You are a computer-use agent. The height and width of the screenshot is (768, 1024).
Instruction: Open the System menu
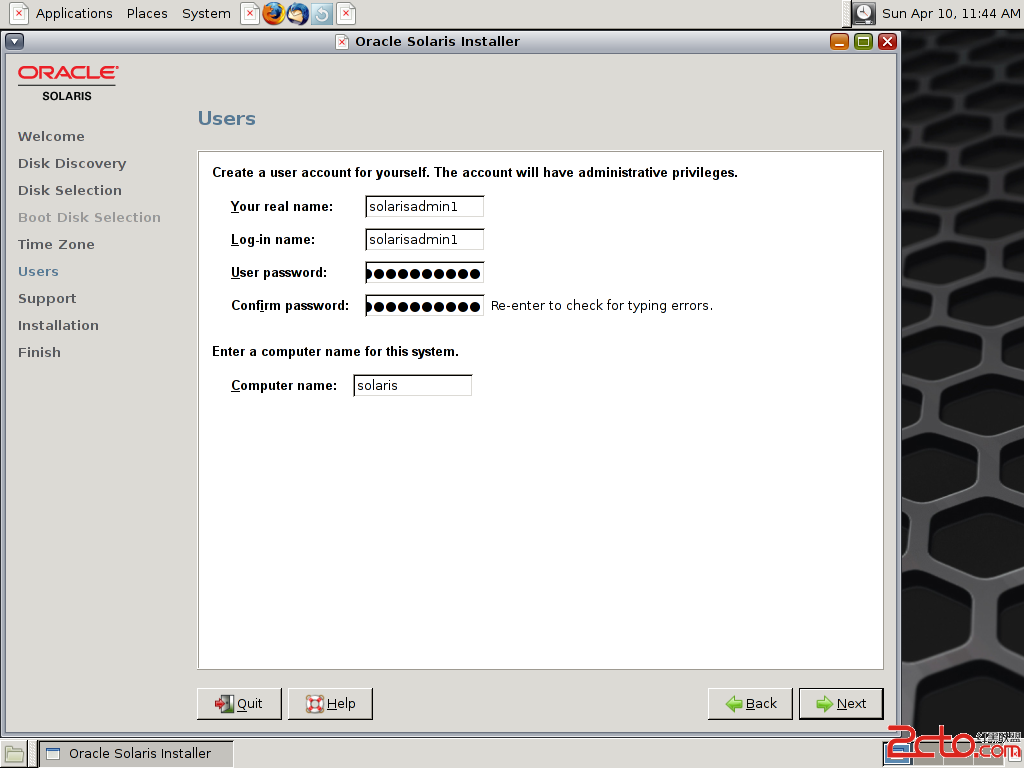point(206,13)
